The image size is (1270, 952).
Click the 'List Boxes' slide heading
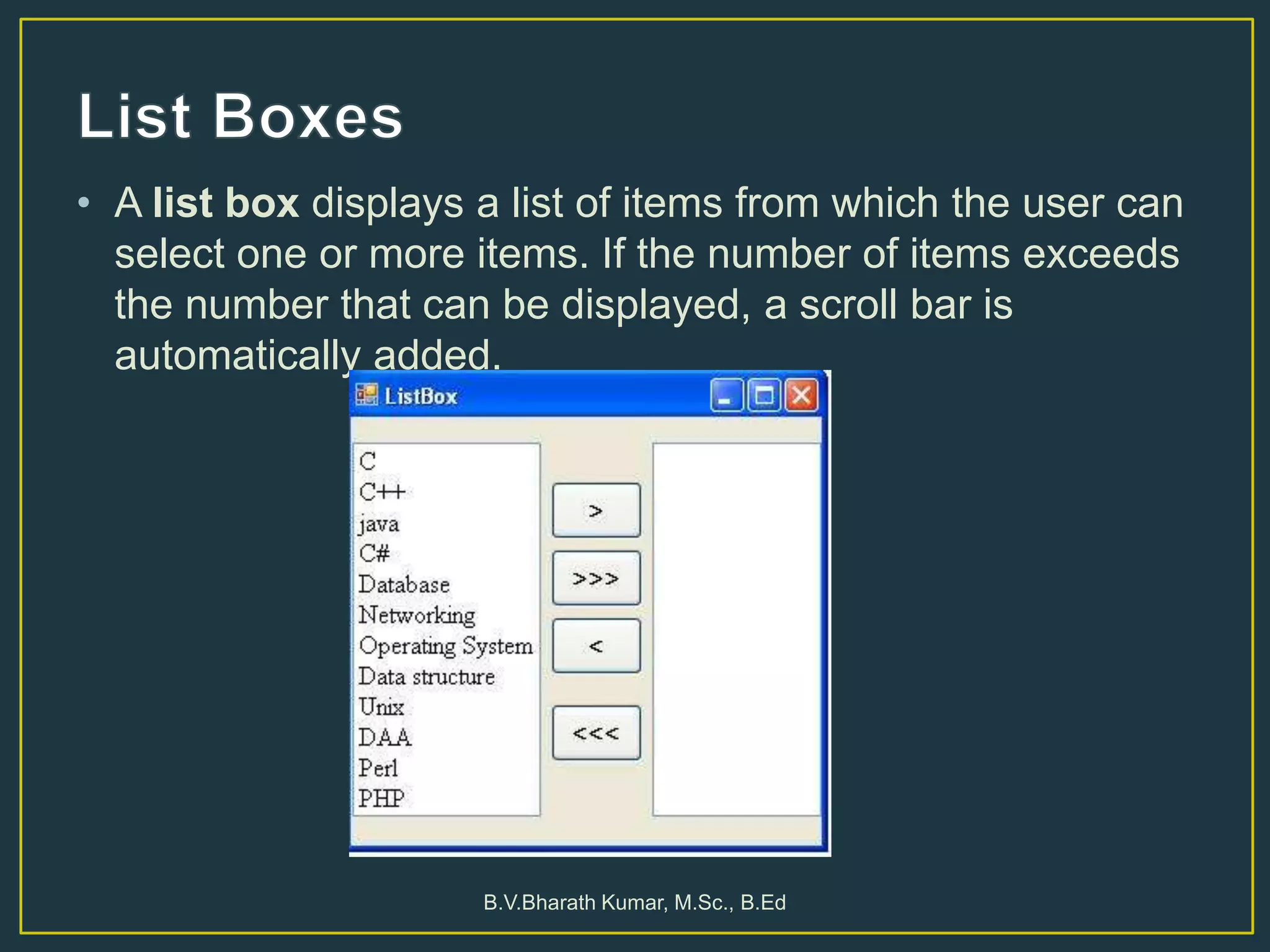(x=241, y=116)
